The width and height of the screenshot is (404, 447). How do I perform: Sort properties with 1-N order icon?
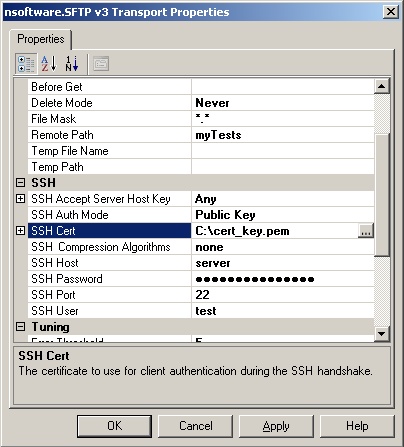72,64
